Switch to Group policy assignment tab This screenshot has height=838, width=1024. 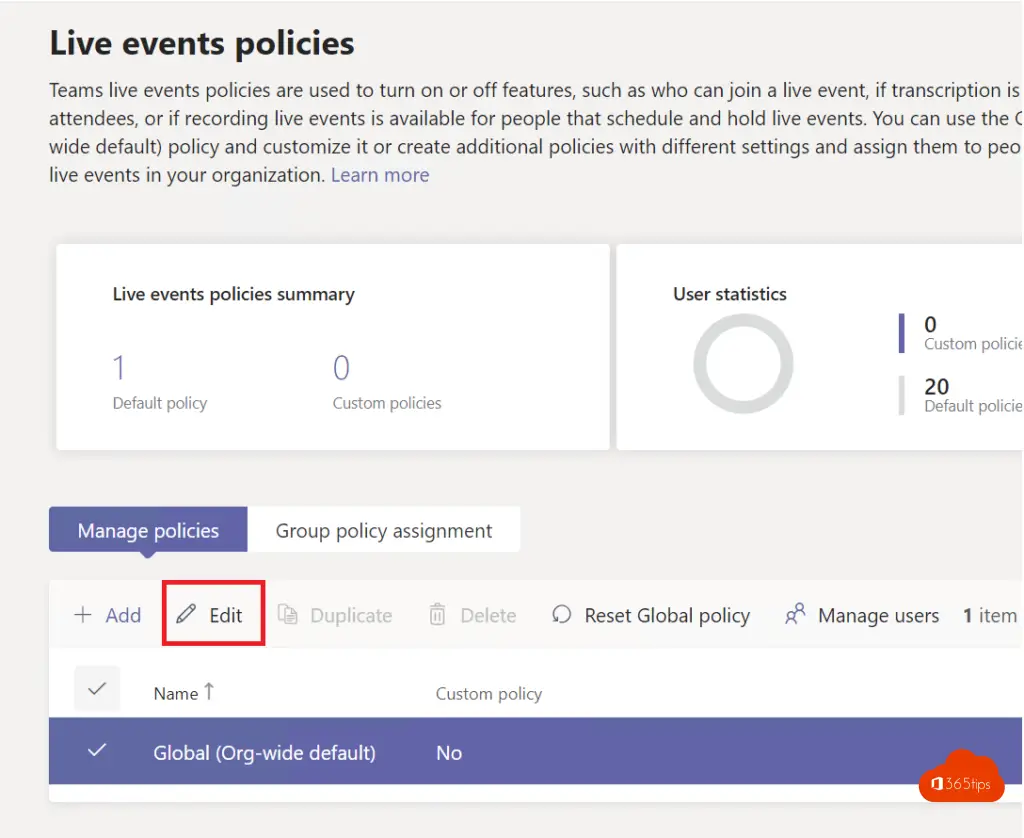coord(384,530)
